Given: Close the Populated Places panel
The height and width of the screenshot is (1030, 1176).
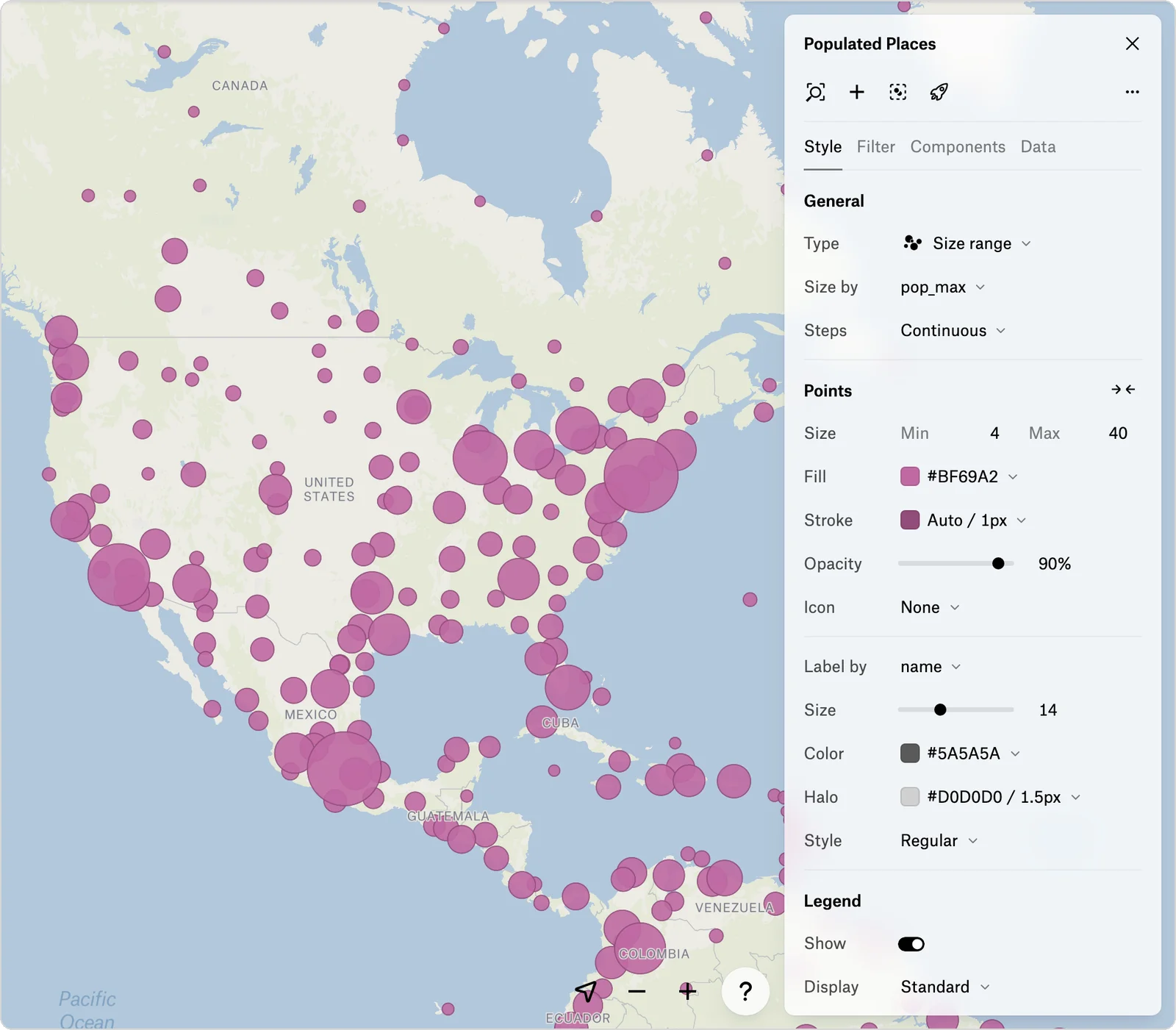Looking at the screenshot, I should point(1132,43).
